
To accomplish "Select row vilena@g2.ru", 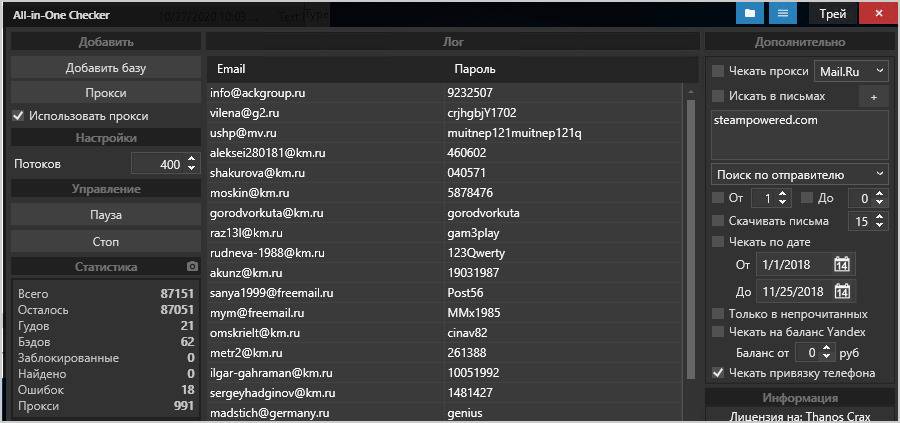I will [444, 113].
